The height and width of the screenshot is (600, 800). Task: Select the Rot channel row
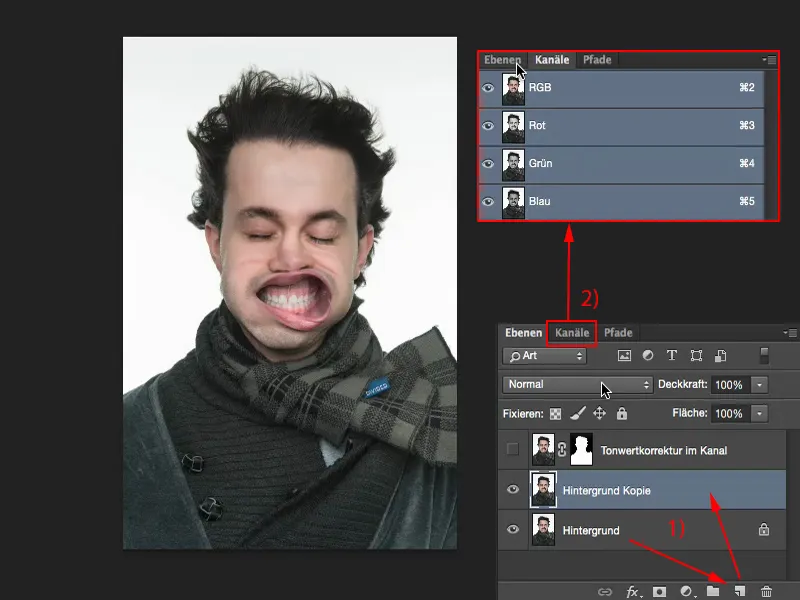pyautogui.click(x=621, y=126)
